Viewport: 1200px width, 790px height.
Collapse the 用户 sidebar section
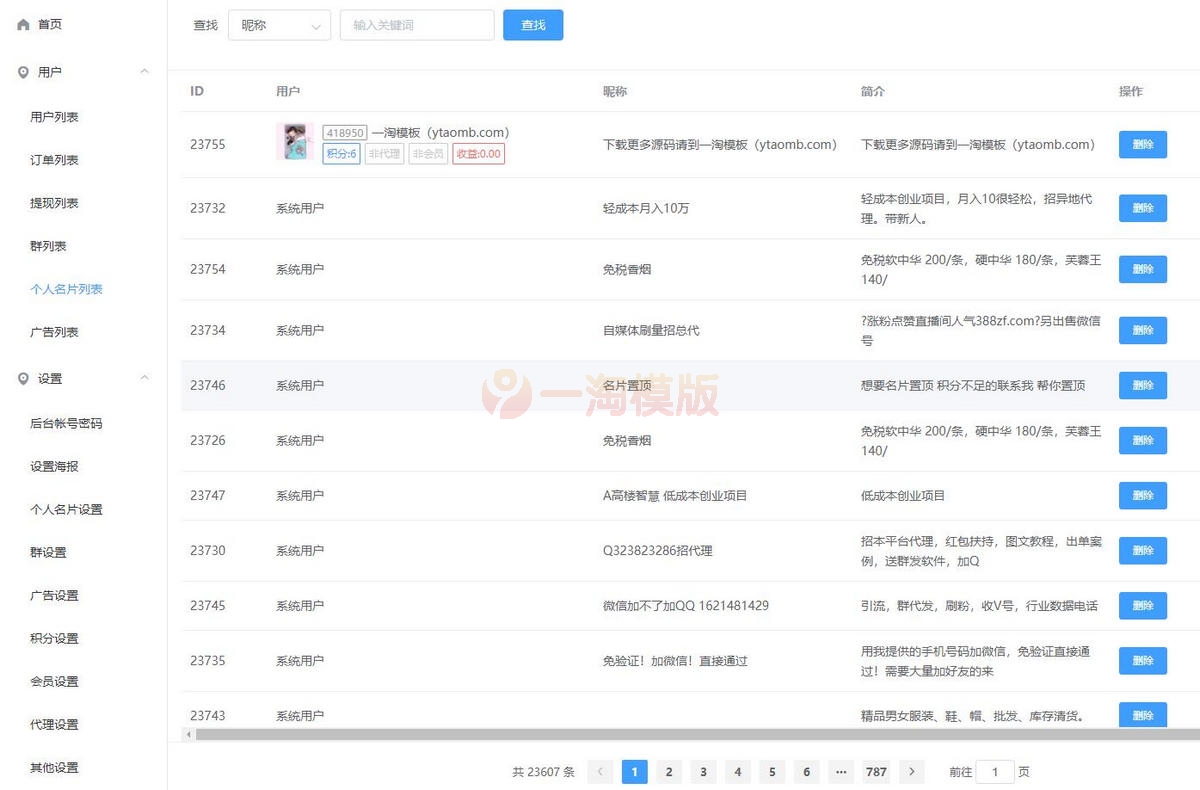(144, 72)
